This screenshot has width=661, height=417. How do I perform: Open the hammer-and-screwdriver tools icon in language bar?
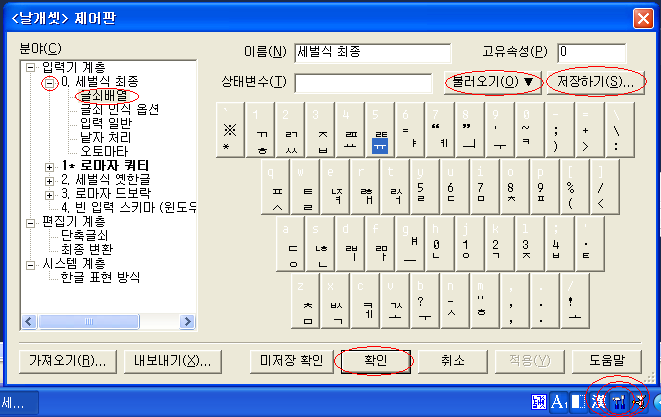pyautogui.click(x=619, y=402)
